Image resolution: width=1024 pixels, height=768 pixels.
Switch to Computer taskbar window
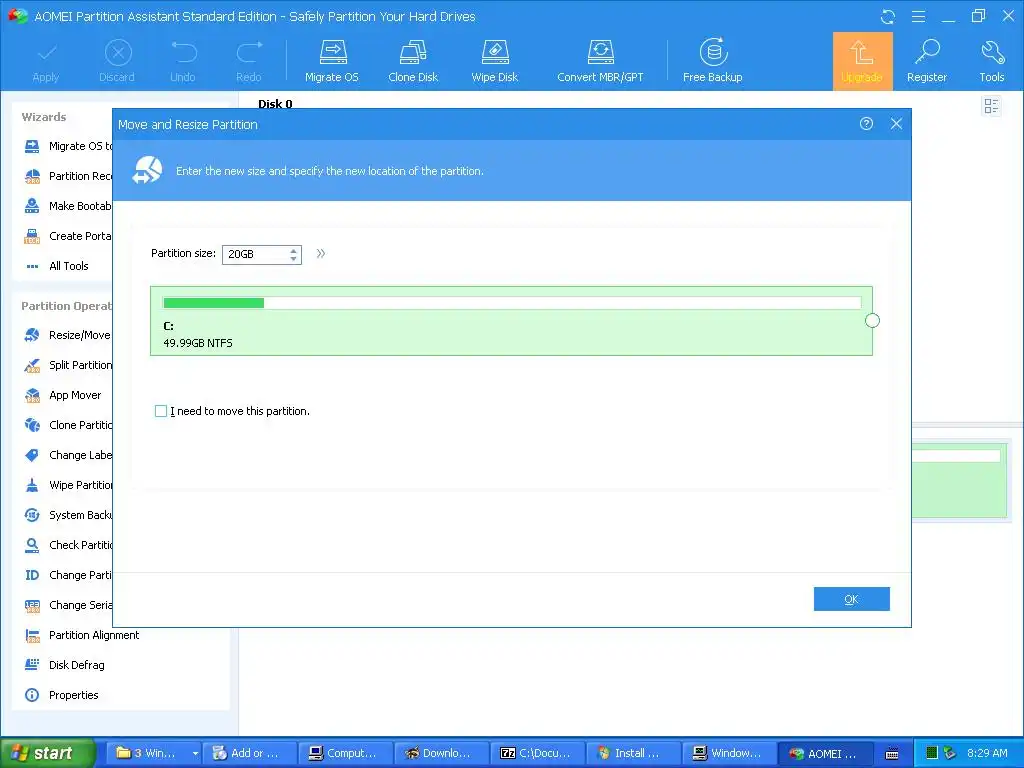coord(344,753)
